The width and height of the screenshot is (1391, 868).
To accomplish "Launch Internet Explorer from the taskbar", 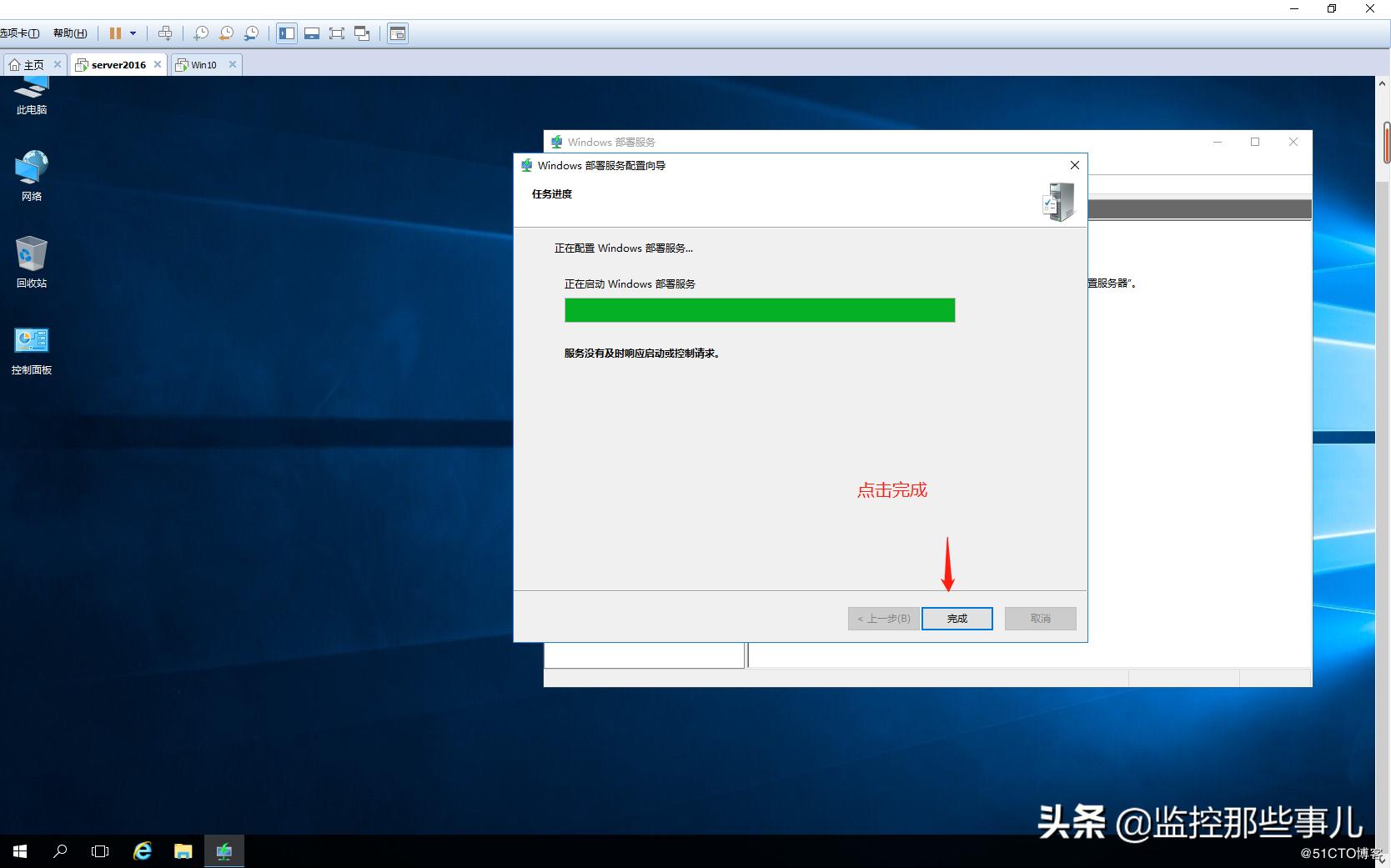I will coord(142,850).
